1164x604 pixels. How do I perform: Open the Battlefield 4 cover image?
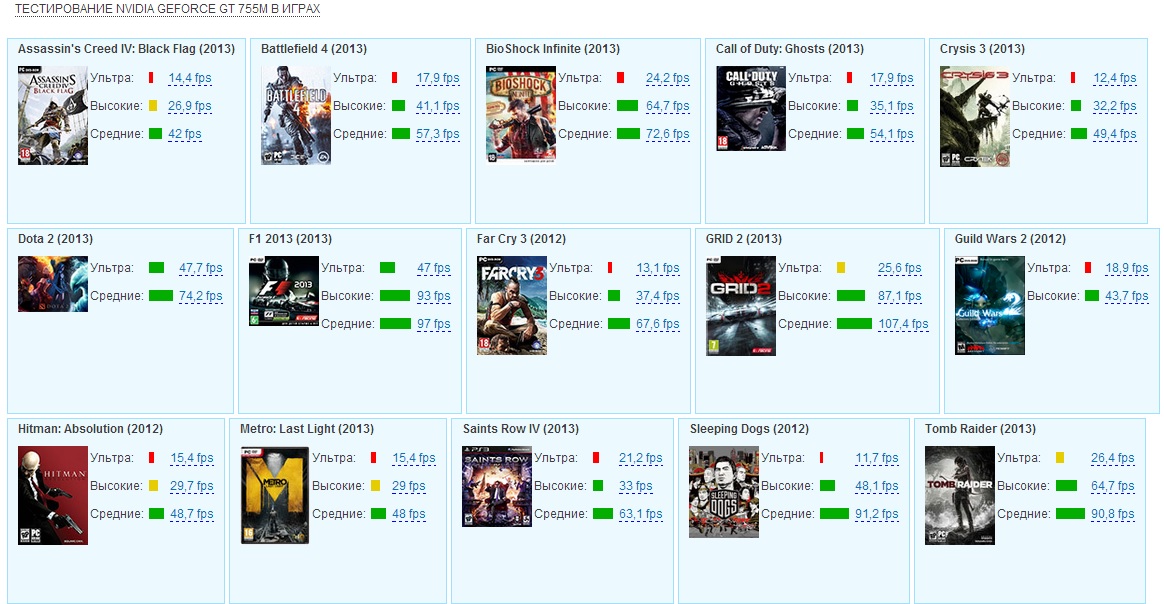tap(296, 116)
